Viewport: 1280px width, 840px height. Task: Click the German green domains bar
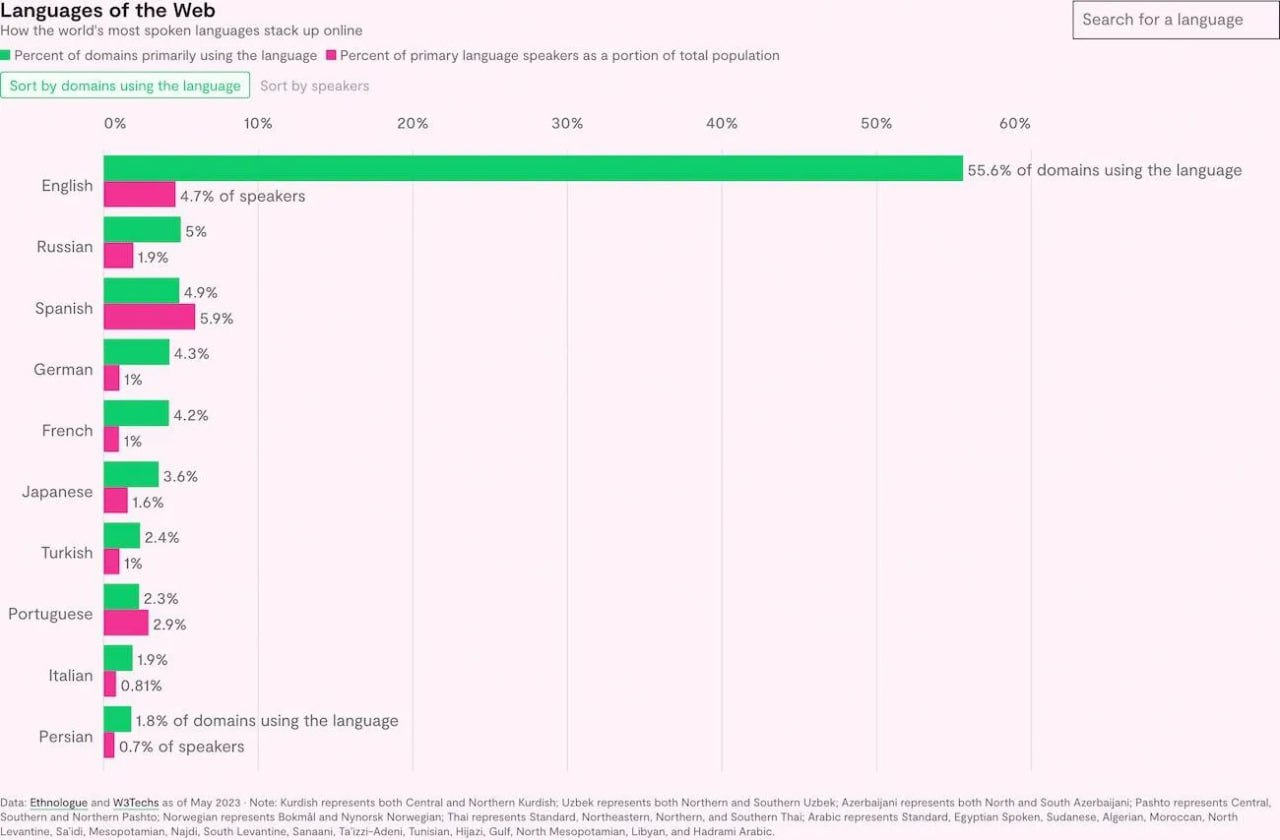(136, 352)
